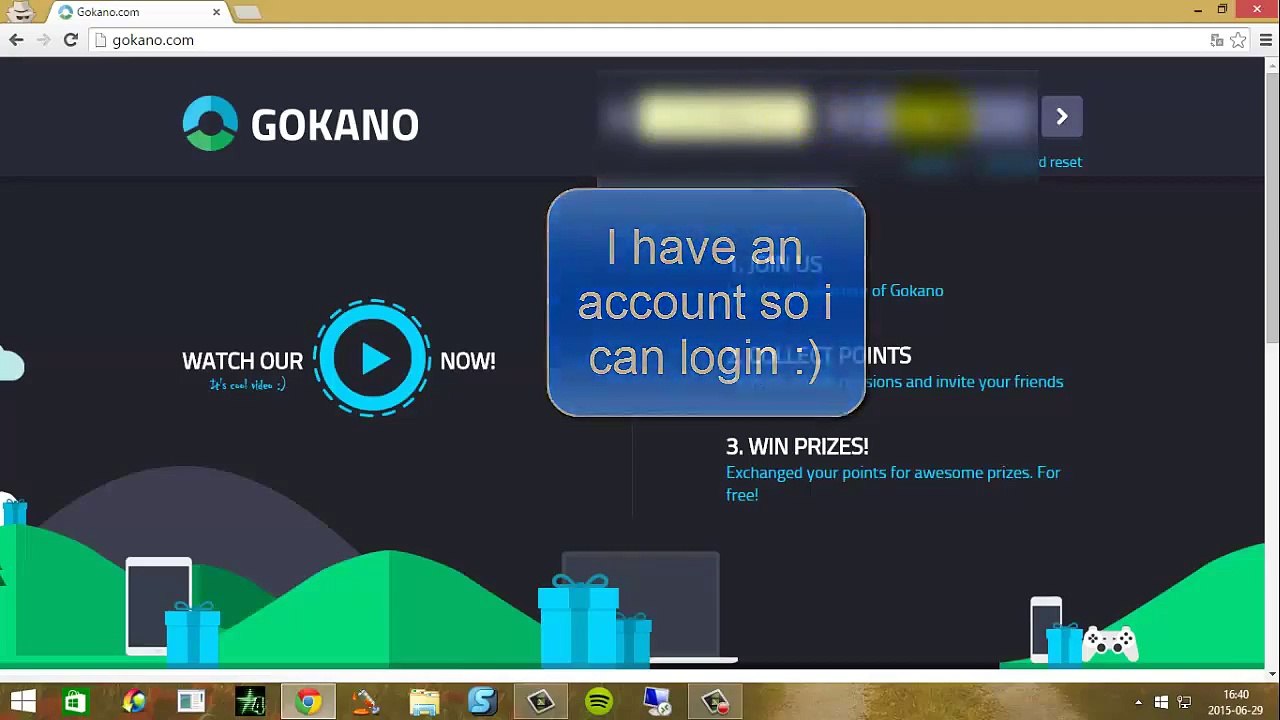Viewport: 1280px width, 720px height.
Task: Play the Gokano intro video
Action: click(x=373, y=358)
